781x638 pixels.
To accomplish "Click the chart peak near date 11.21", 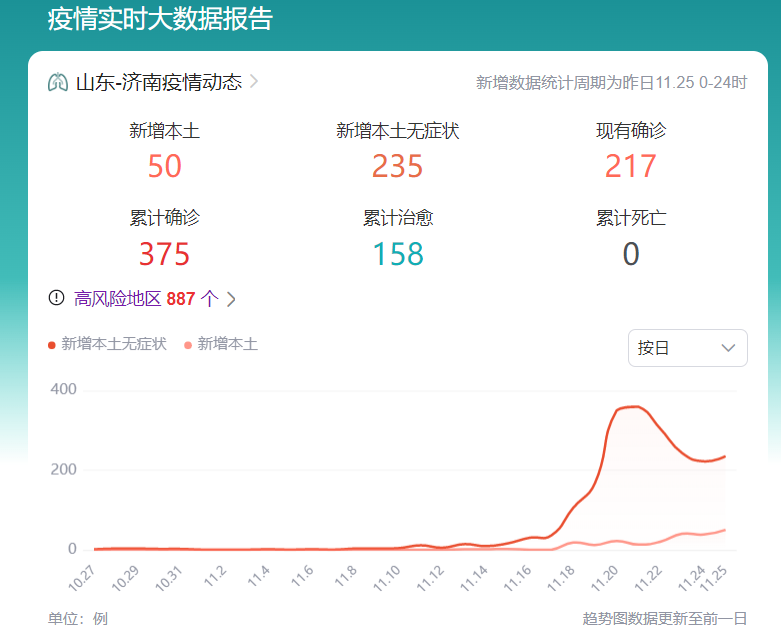I will [632, 407].
